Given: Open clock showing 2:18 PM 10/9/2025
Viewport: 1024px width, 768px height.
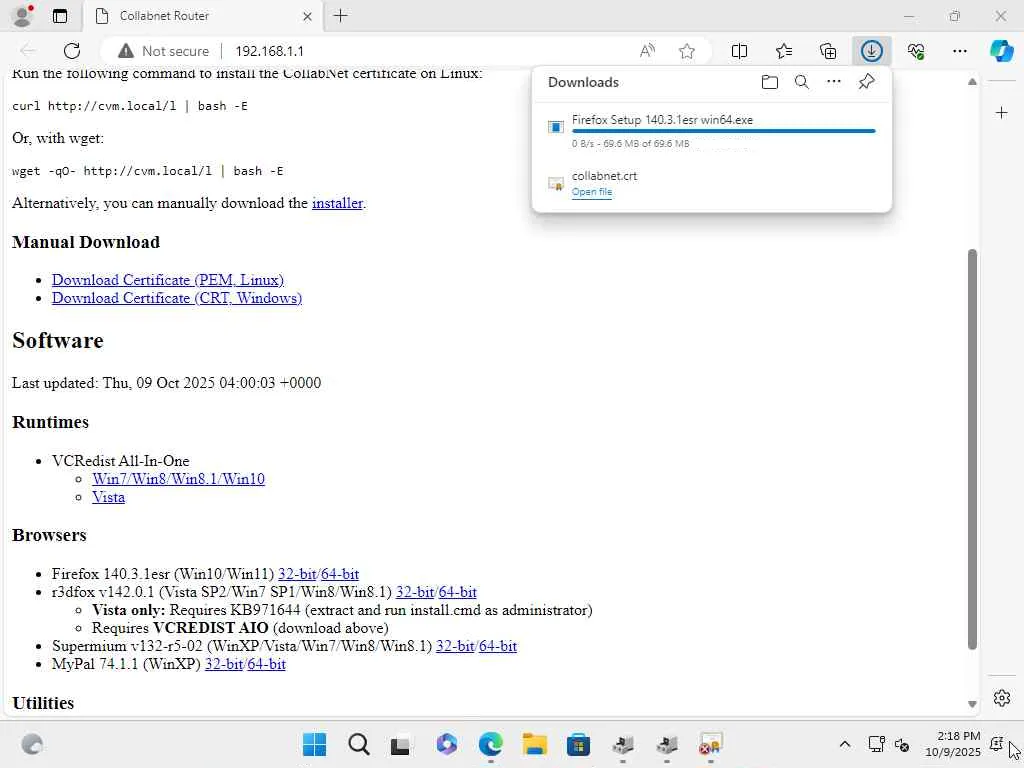Looking at the screenshot, I should pyautogui.click(x=953, y=744).
